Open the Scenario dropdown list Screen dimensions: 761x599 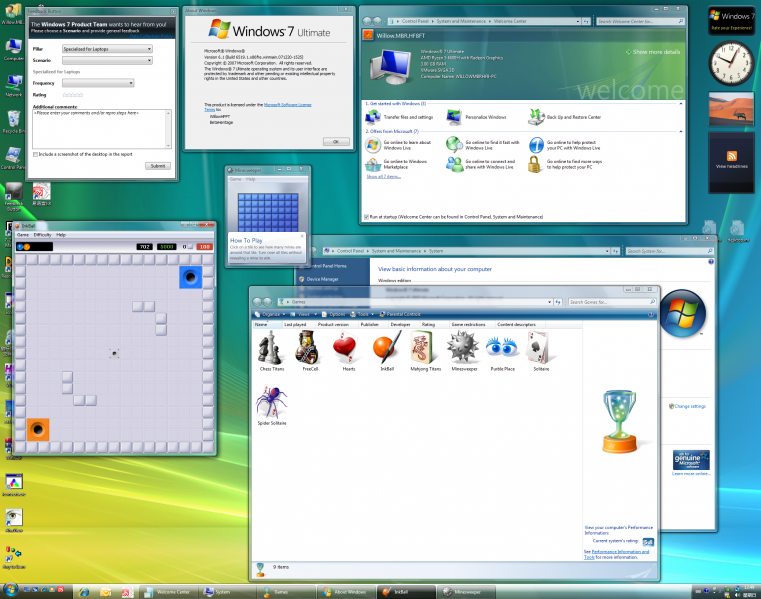point(106,60)
